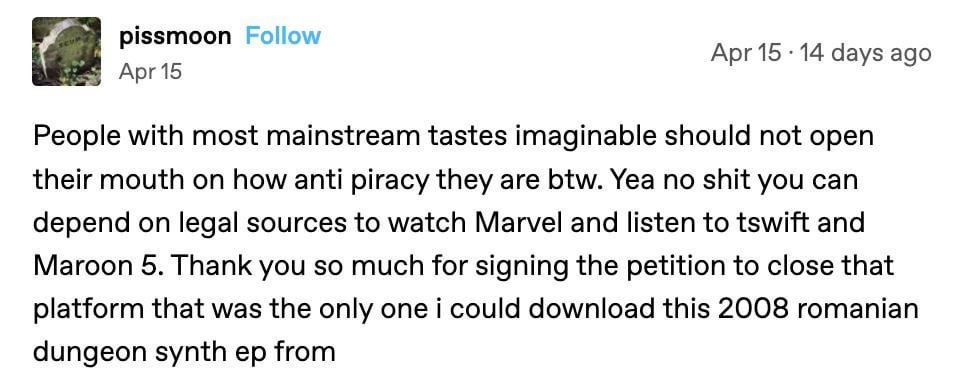Image resolution: width=958 pixels, height=392 pixels.
Task: Click the Apr 15 timestamp at right
Action: pos(746,53)
